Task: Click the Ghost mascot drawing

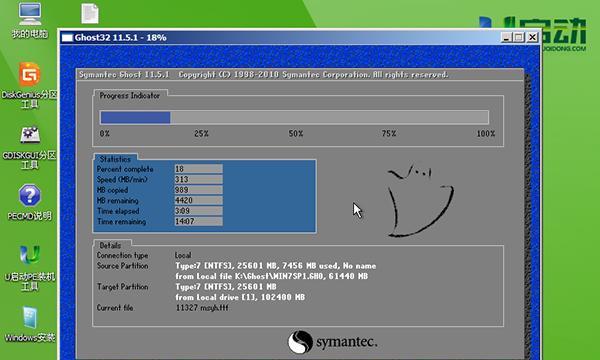Action: click(419, 201)
